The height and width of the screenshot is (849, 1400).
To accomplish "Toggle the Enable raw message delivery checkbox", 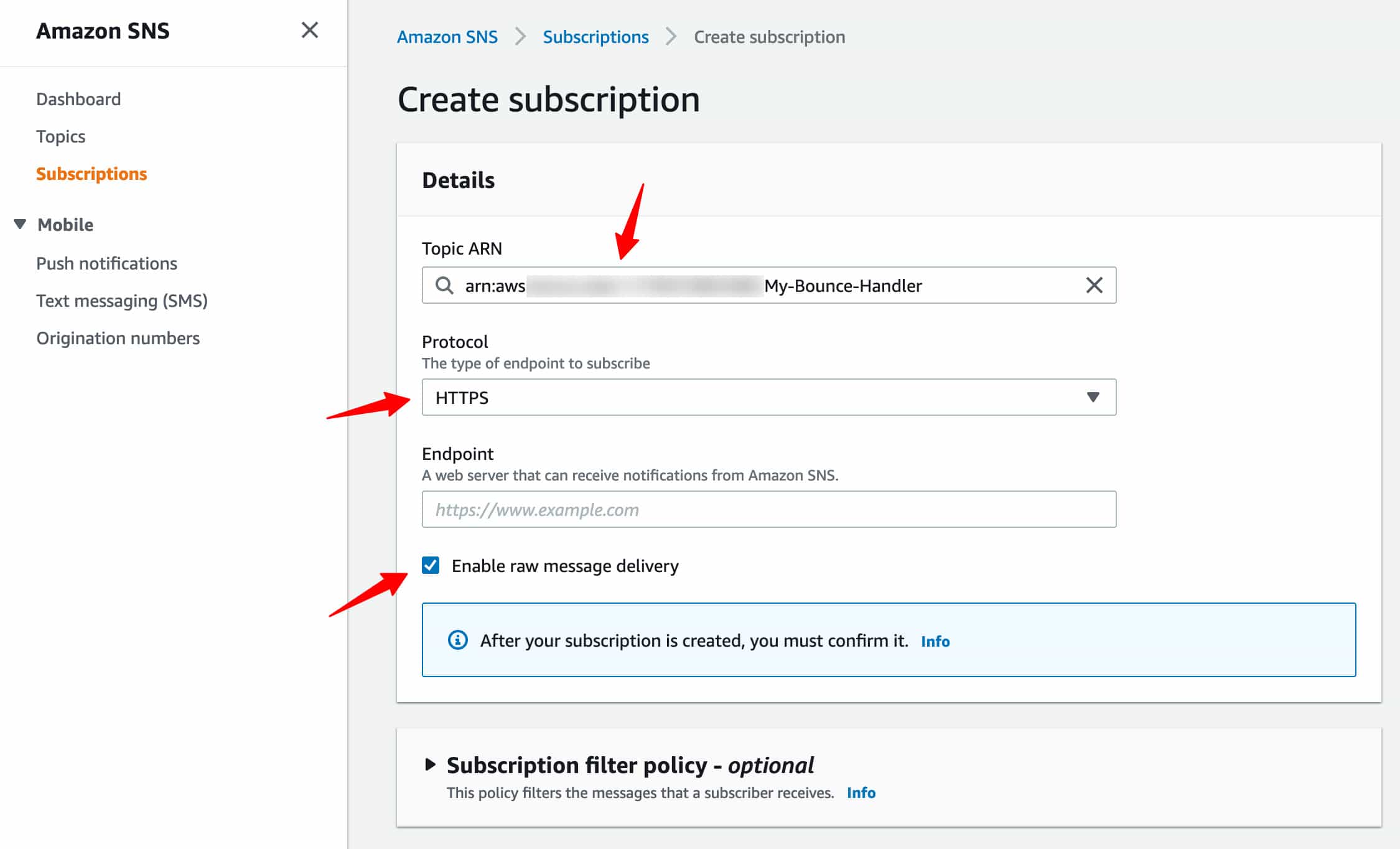I will pyautogui.click(x=432, y=565).
